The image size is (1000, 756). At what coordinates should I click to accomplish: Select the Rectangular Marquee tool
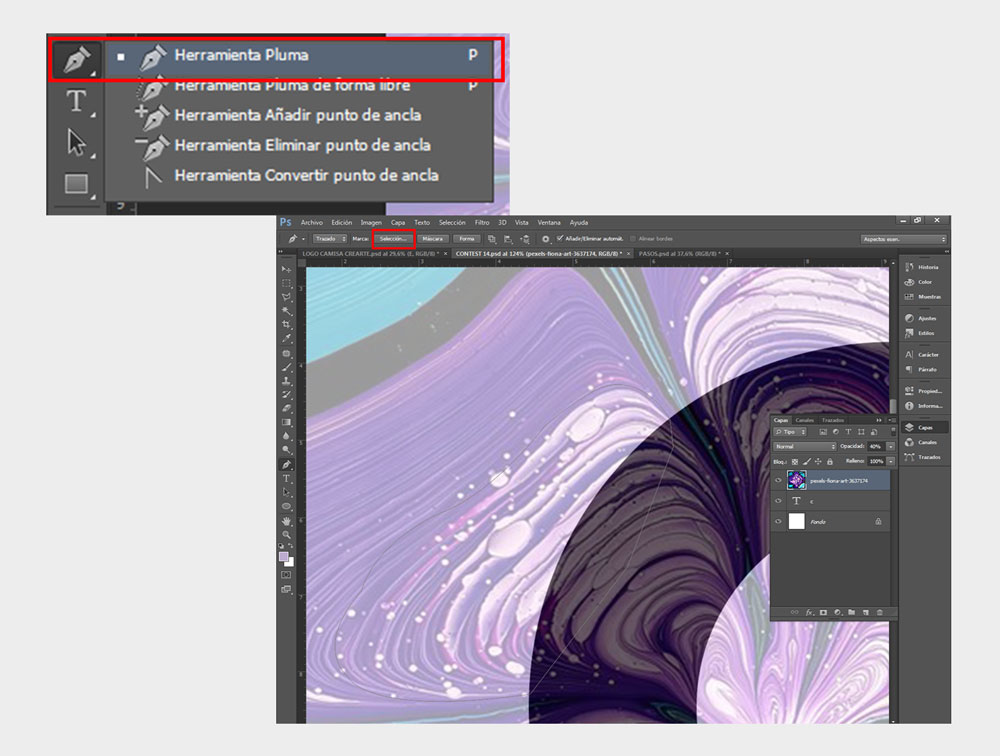pyautogui.click(x=286, y=283)
